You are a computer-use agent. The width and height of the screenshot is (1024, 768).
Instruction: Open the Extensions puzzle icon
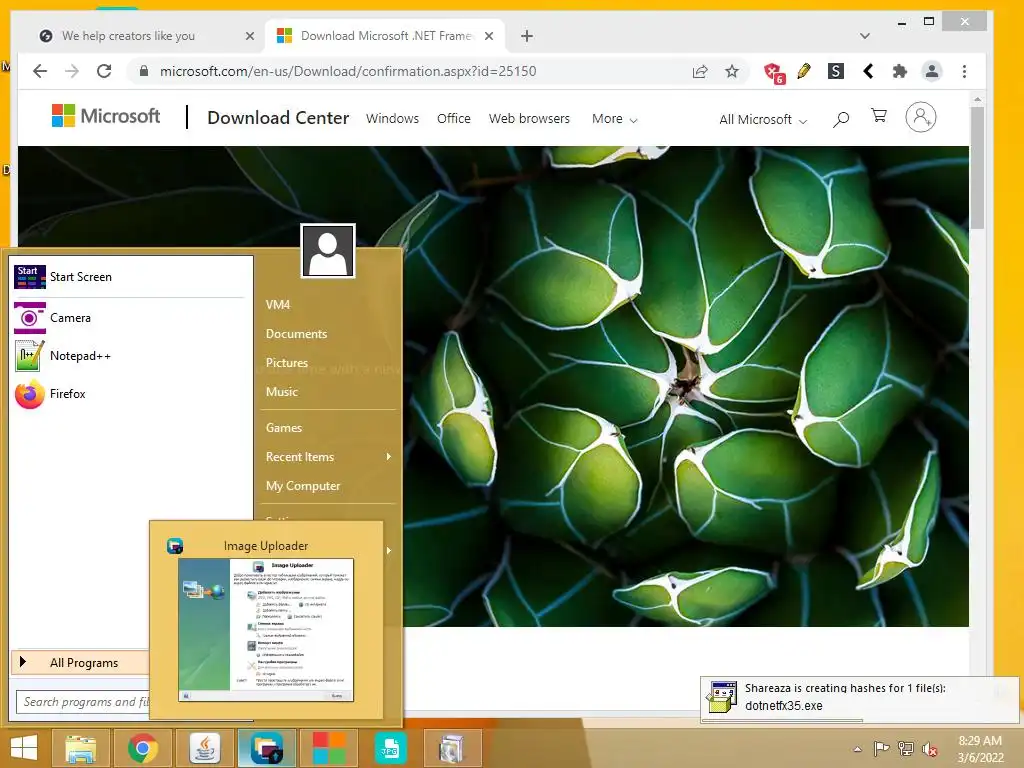pyautogui.click(x=900, y=71)
